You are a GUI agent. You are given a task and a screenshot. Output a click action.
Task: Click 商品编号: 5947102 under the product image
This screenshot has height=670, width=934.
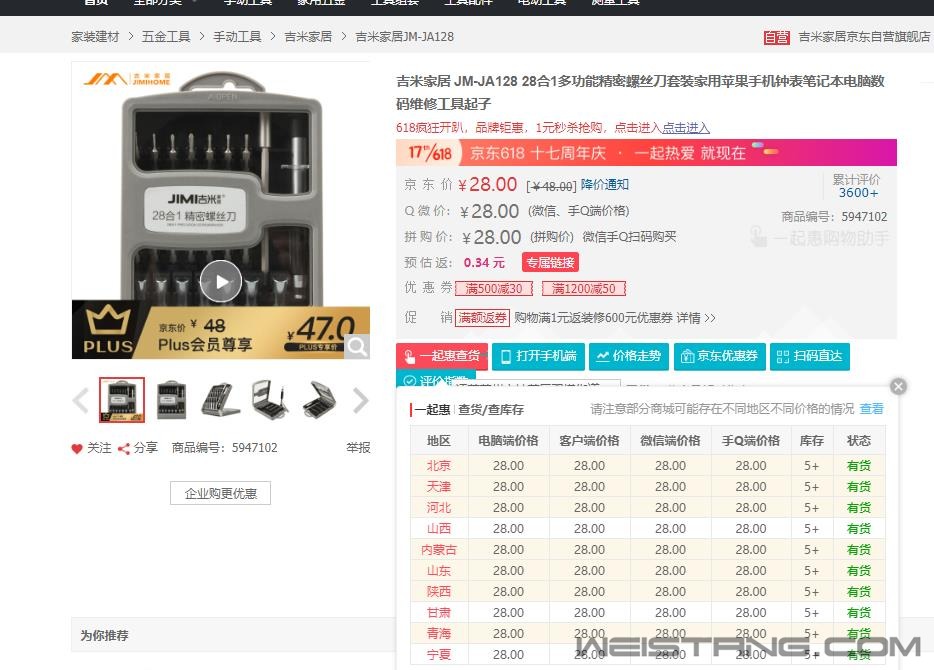coord(225,448)
